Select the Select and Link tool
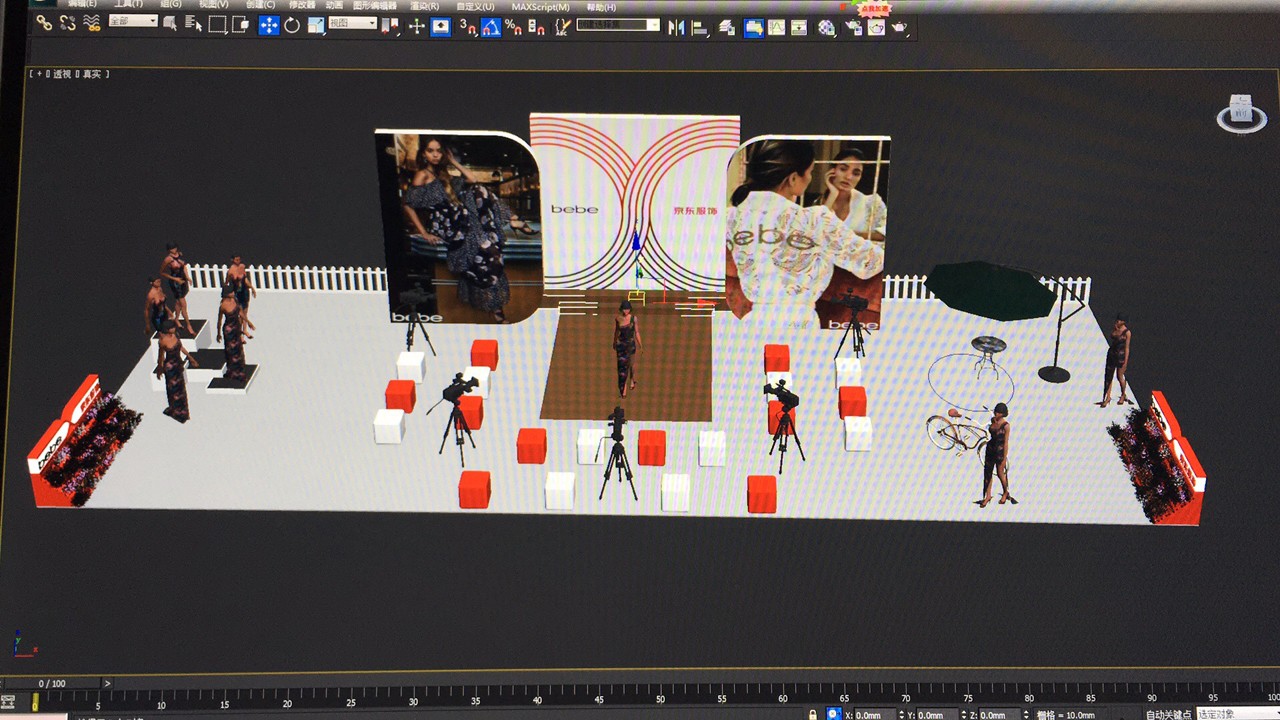 (44, 23)
